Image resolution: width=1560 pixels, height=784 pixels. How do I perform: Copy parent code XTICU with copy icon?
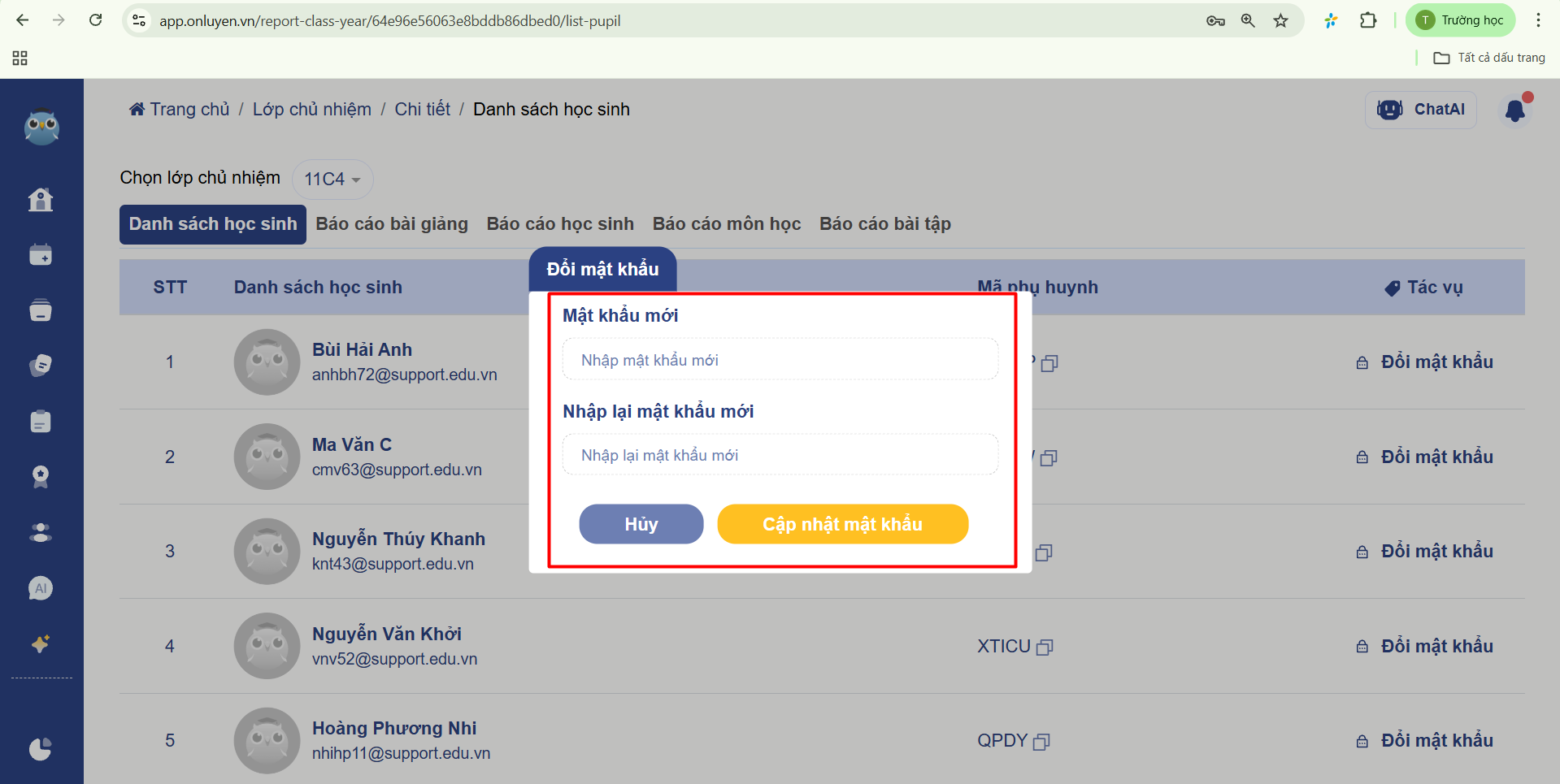point(1045,648)
